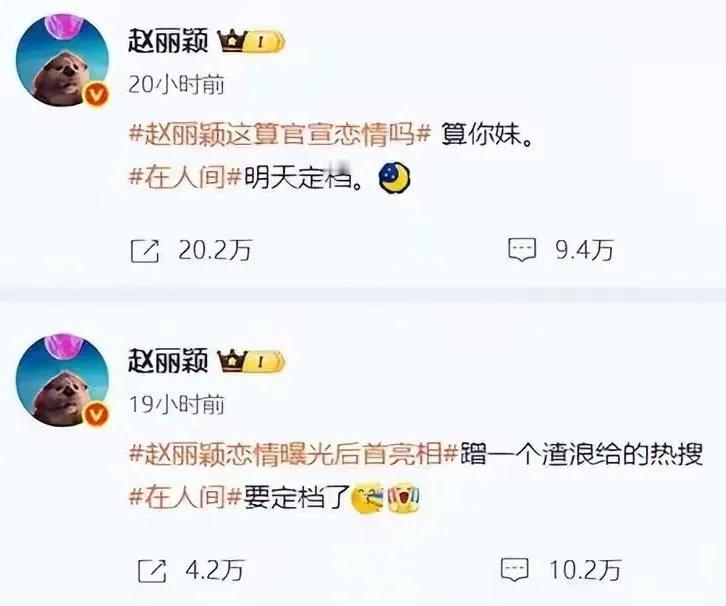
Task: Click the orange verified V badge on the first avatar
Action: 96,95
